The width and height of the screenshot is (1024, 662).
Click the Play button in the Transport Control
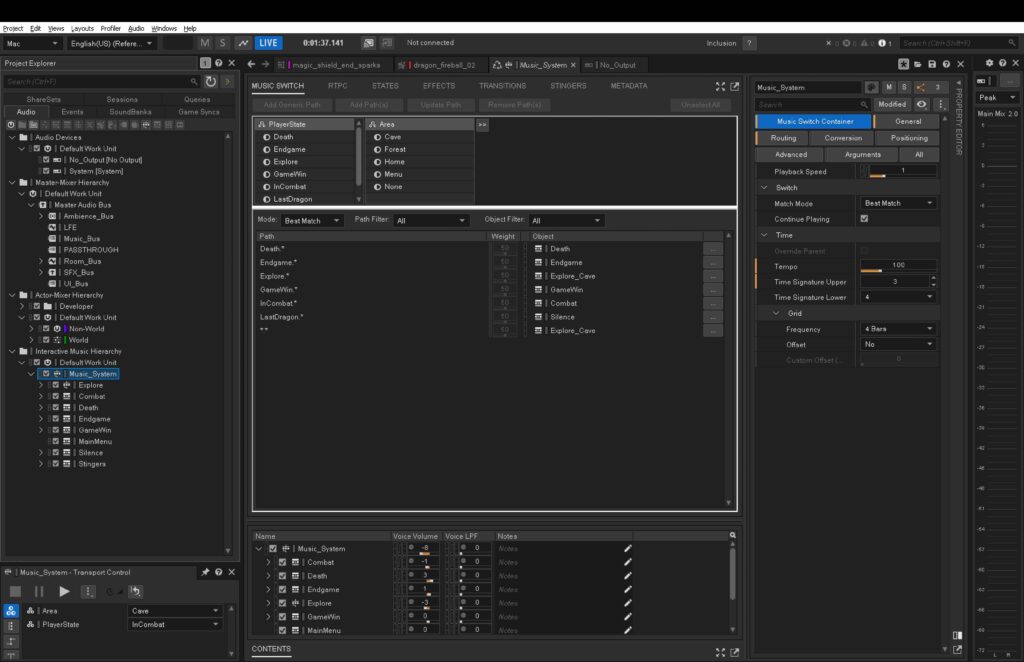pyautogui.click(x=64, y=591)
